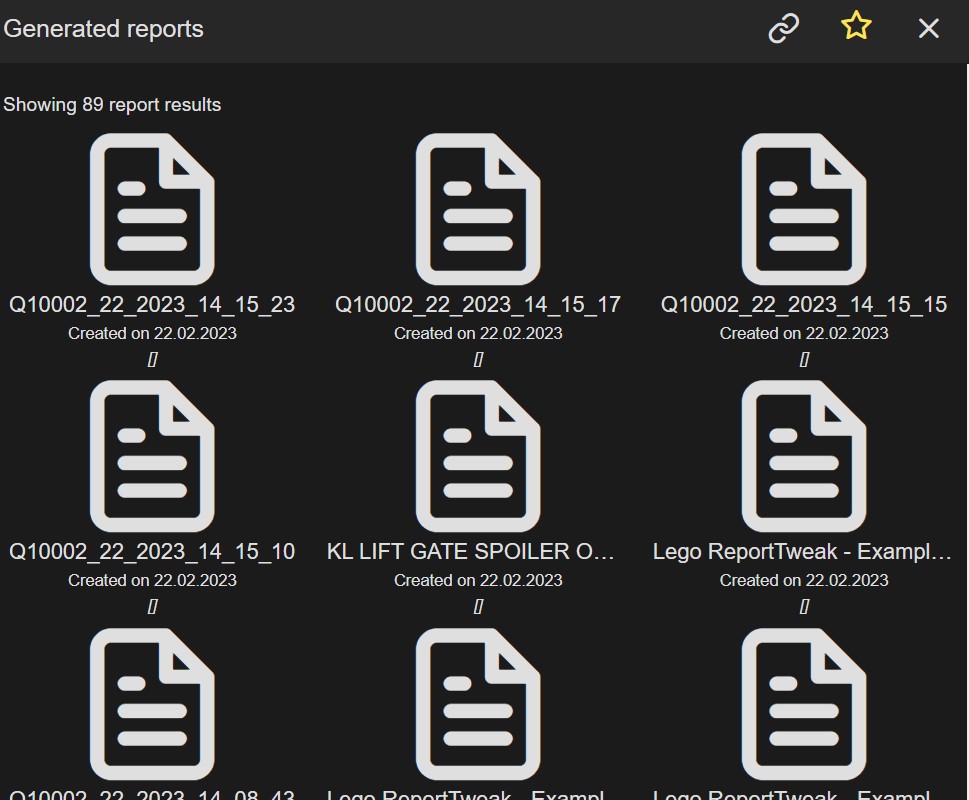Select the Q10002_22_2023_14_15_23 report name
This screenshot has height=800, width=969.
tap(151, 304)
